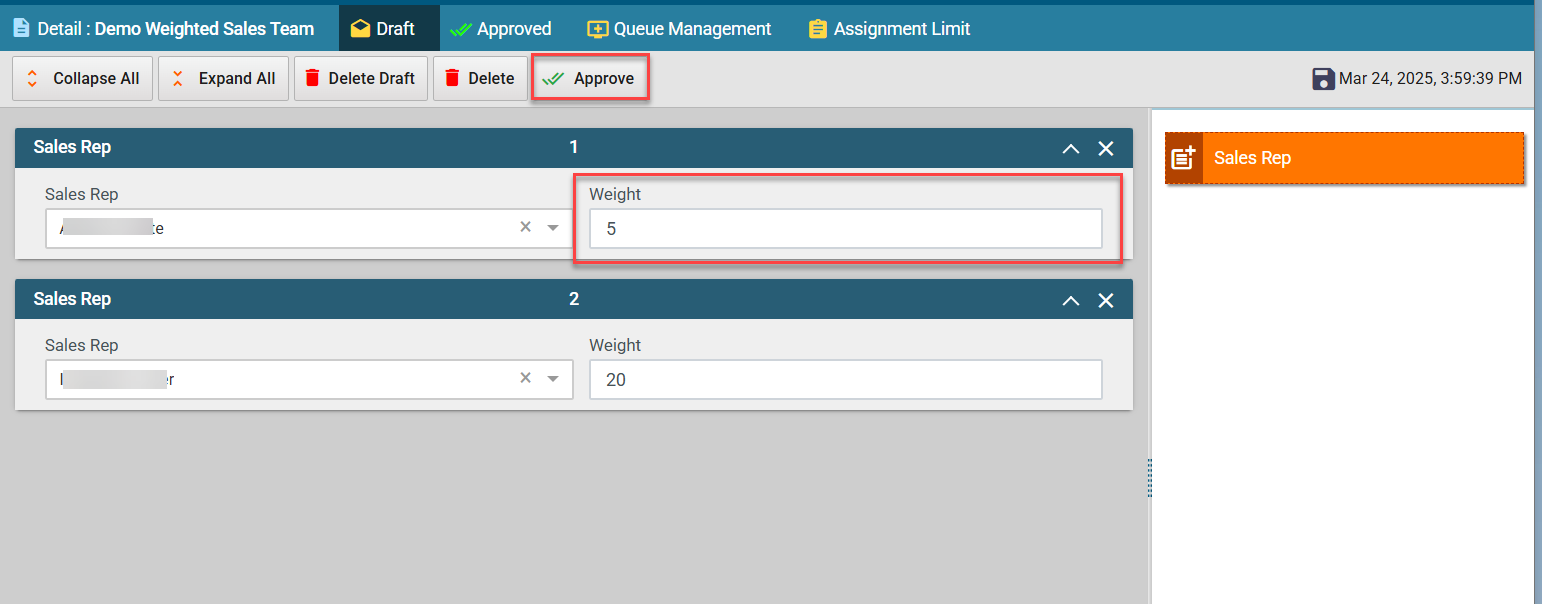Open the Draft tab
This screenshot has height=604, width=1542.
389,29
